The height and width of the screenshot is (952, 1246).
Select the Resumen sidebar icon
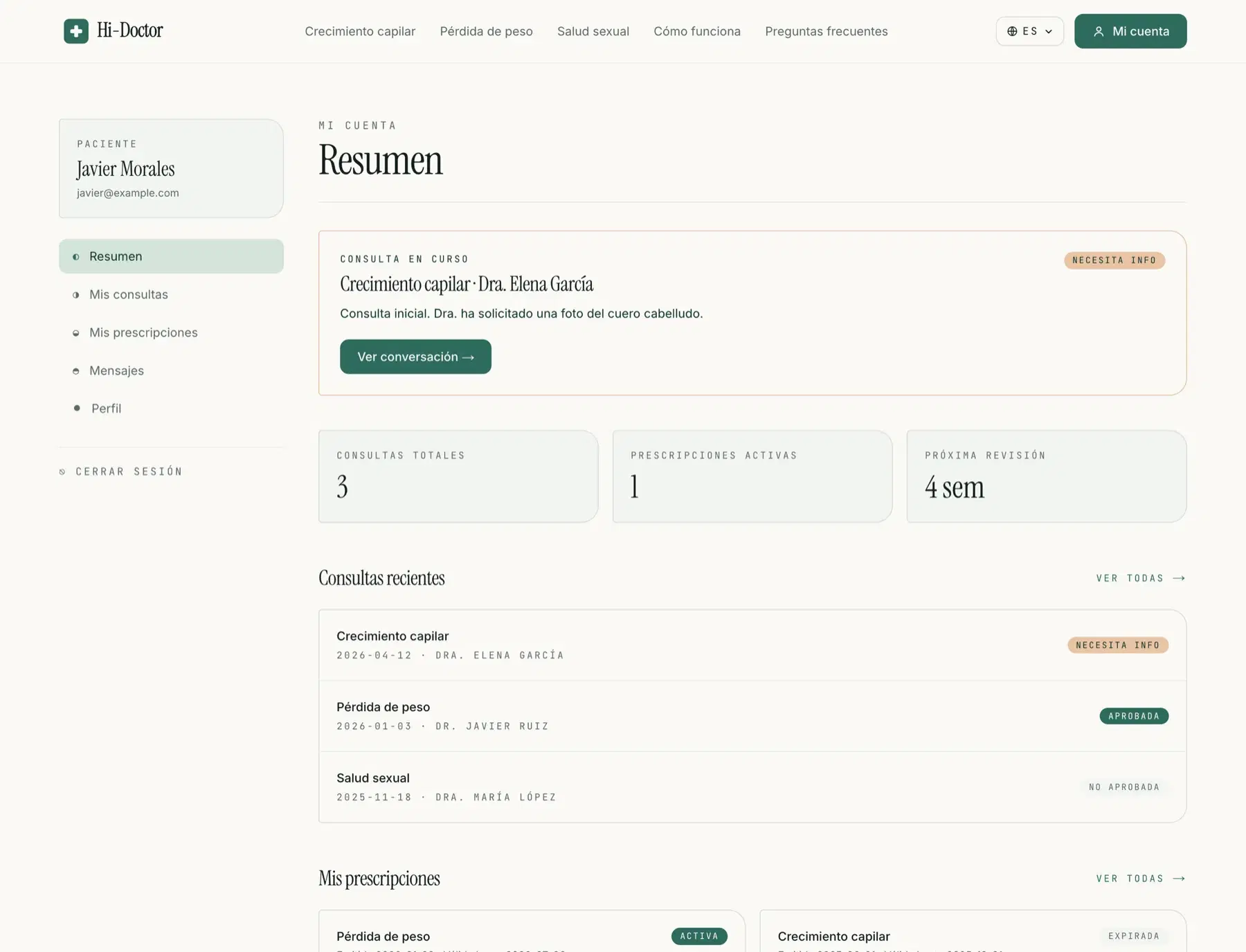click(76, 256)
